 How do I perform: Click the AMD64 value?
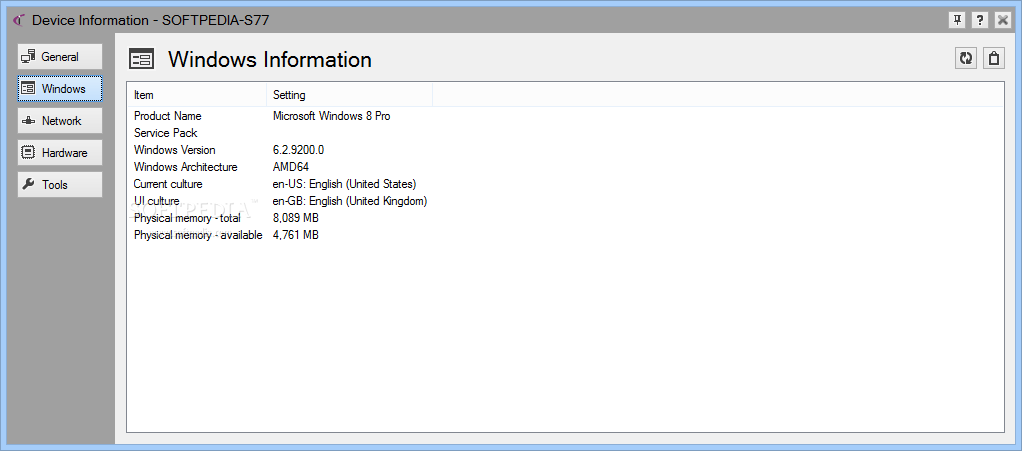point(291,167)
